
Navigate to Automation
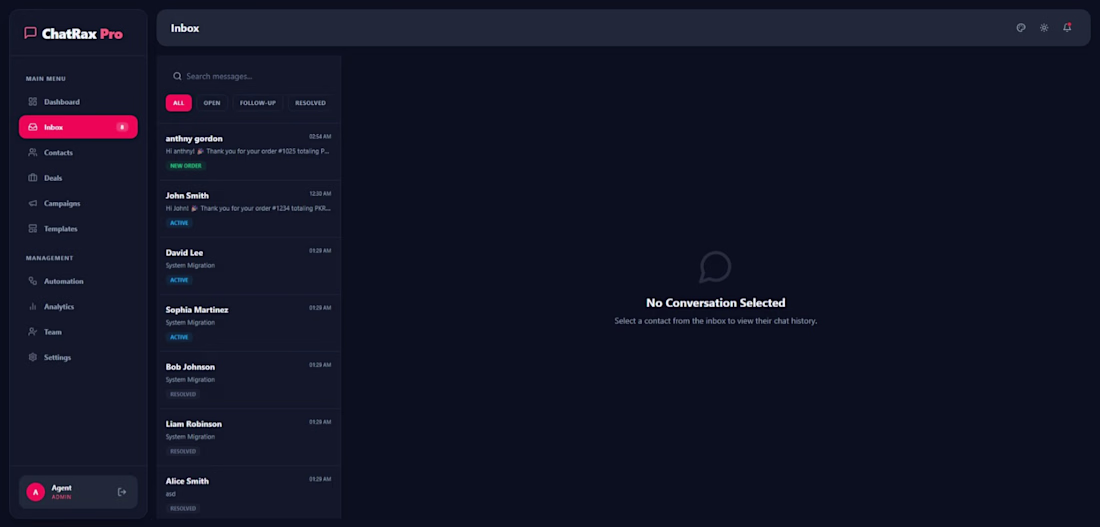coord(78,281)
